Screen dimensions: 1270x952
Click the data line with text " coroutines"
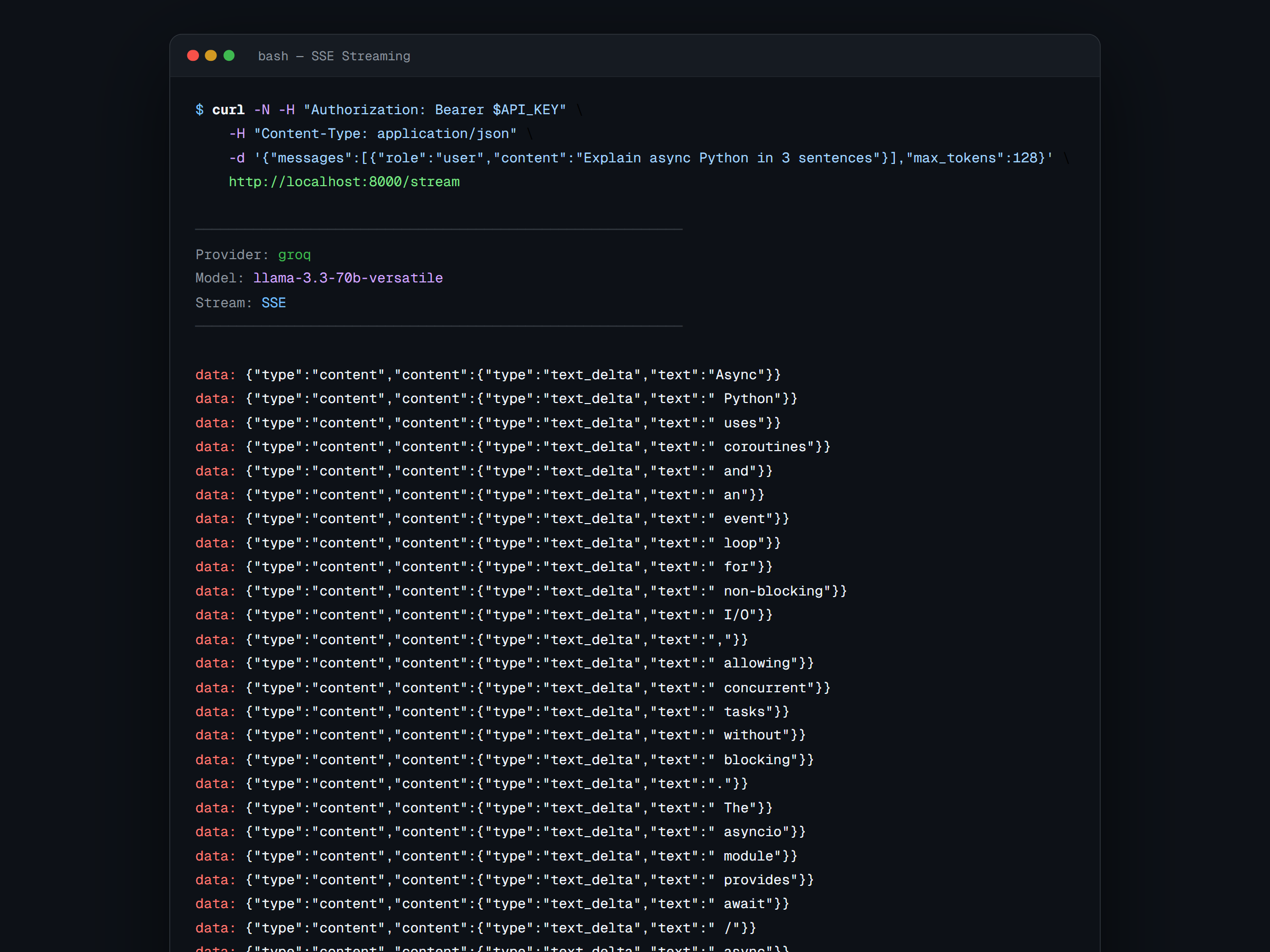click(513, 447)
